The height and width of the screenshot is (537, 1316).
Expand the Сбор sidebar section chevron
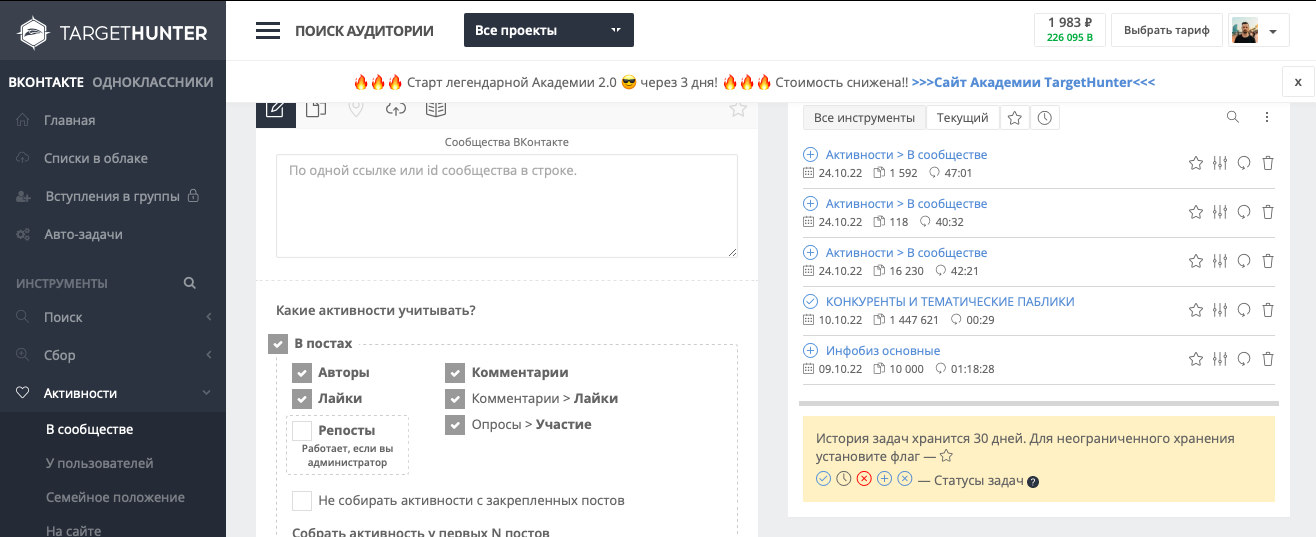click(x=209, y=355)
